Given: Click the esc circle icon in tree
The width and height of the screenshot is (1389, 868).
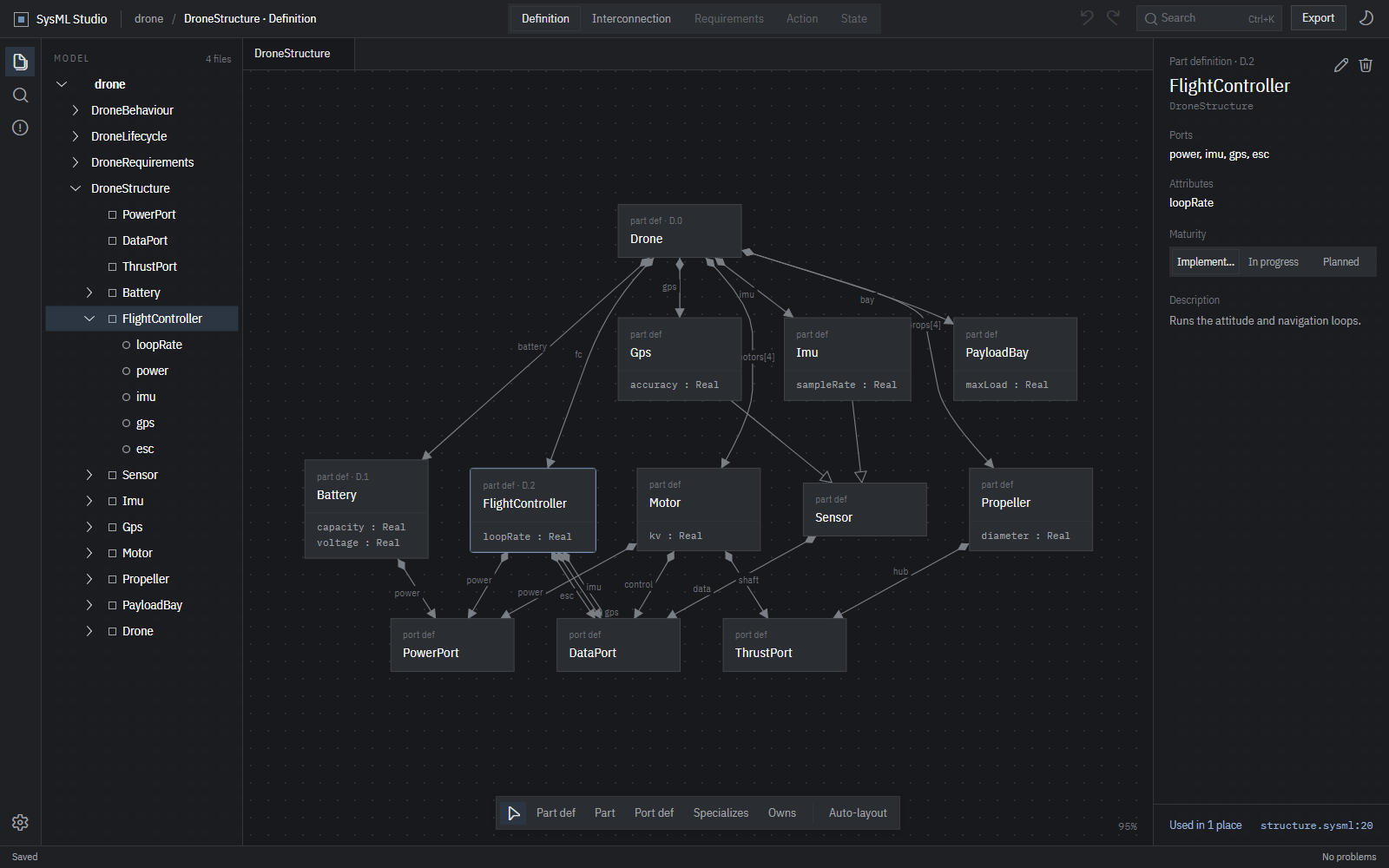Looking at the screenshot, I should (126, 449).
